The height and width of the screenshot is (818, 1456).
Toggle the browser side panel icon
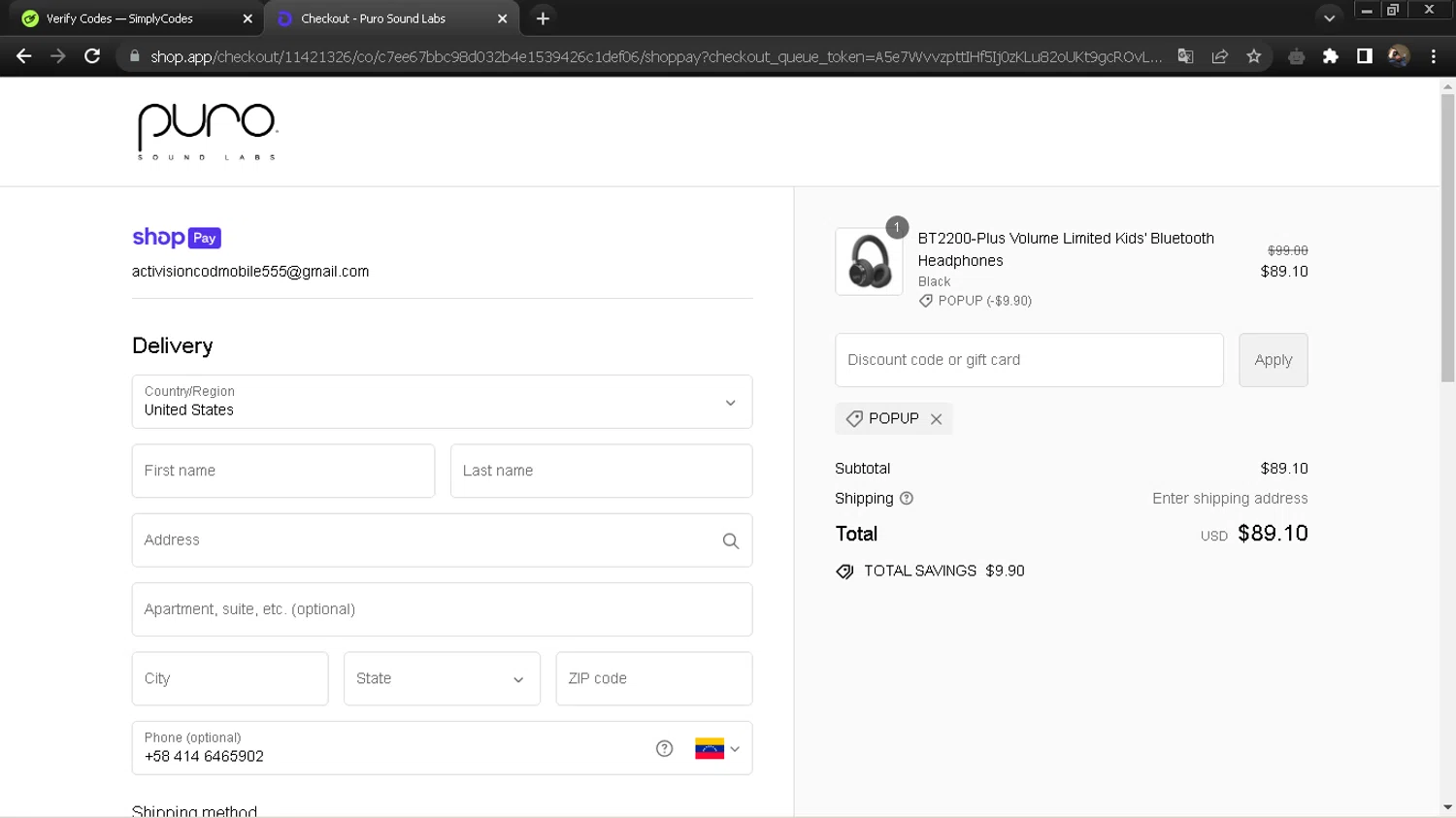(x=1365, y=56)
